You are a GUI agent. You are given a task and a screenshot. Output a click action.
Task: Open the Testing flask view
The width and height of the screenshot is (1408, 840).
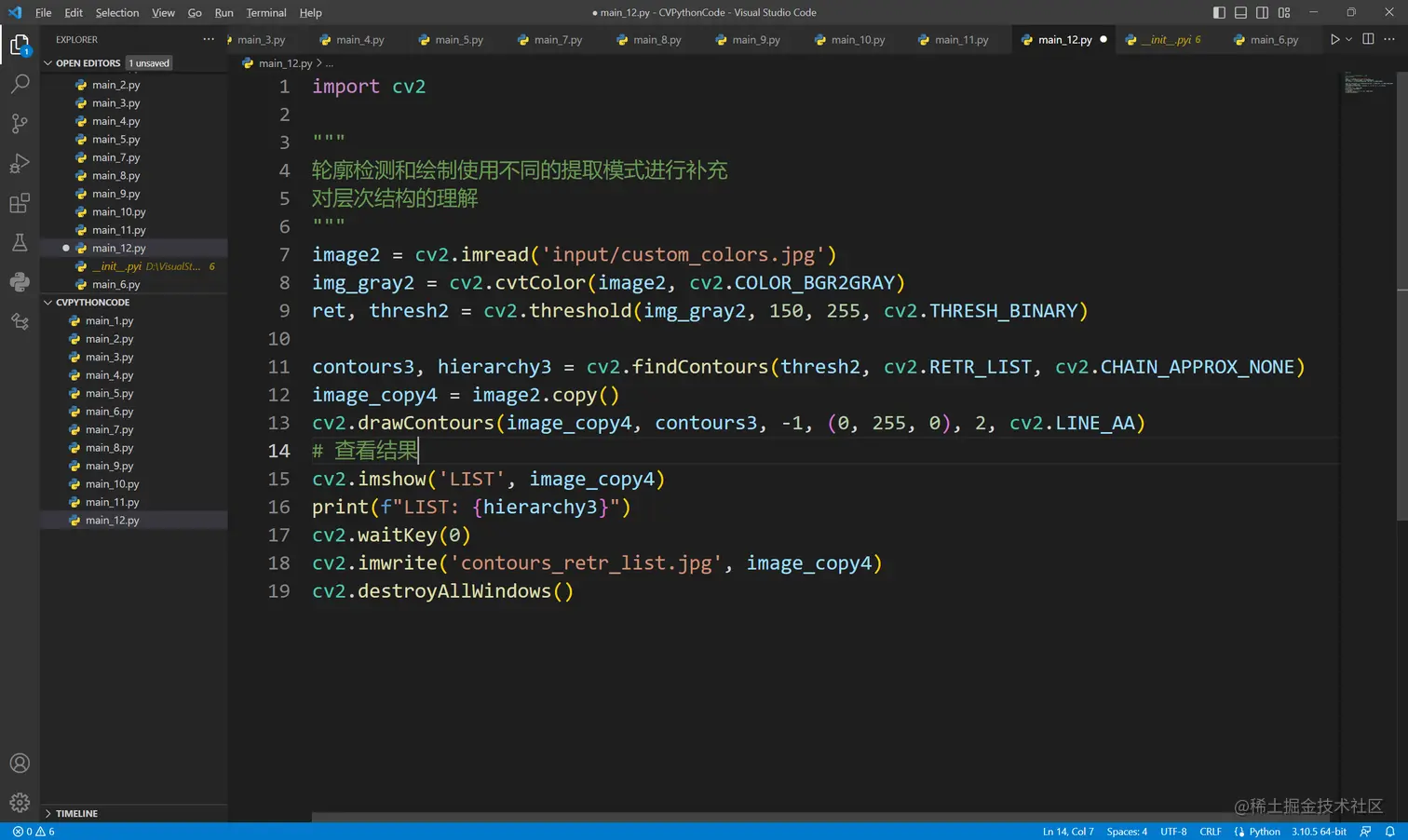click(x=20, y=243)
